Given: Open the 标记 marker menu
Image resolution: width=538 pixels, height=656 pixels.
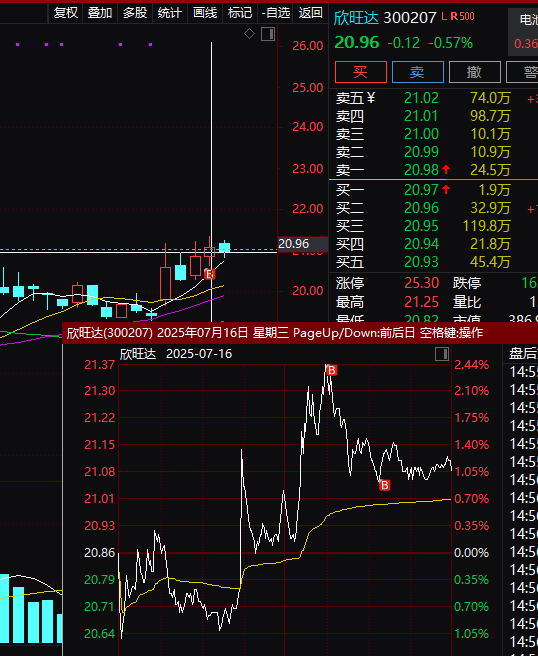Looking at the screenshot, I should [x=240, y=13].
